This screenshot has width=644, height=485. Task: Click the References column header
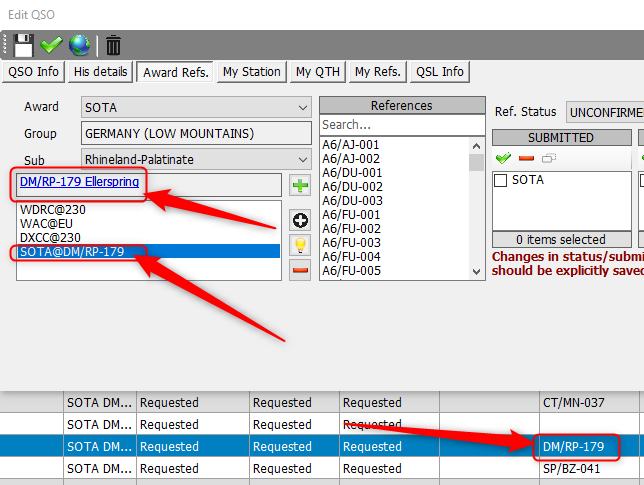402,106
